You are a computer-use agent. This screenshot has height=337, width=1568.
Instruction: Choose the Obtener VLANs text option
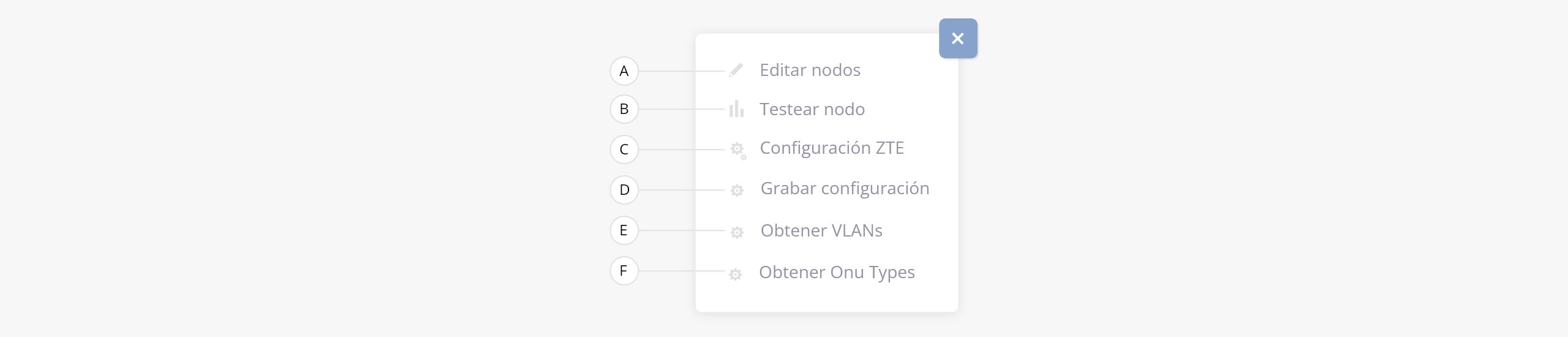pyautogui.click(x=821, y=231)
